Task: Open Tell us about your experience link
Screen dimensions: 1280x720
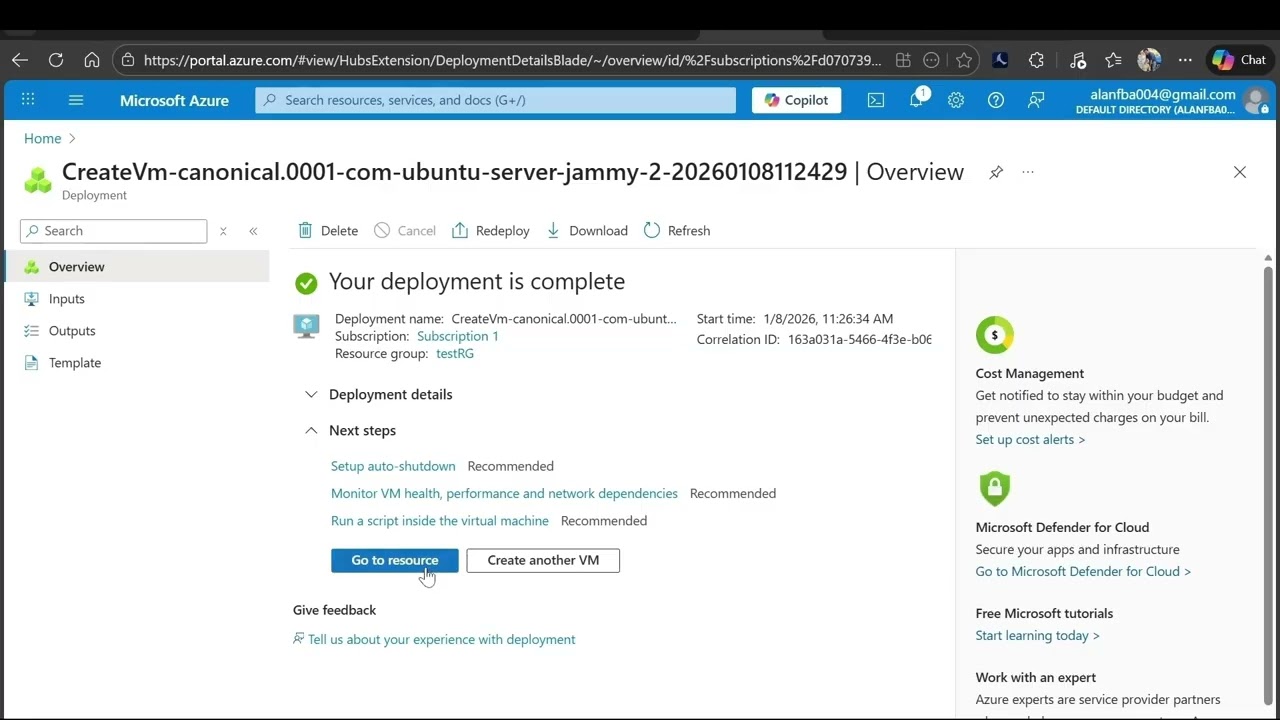Action: [x=441, y=639]
